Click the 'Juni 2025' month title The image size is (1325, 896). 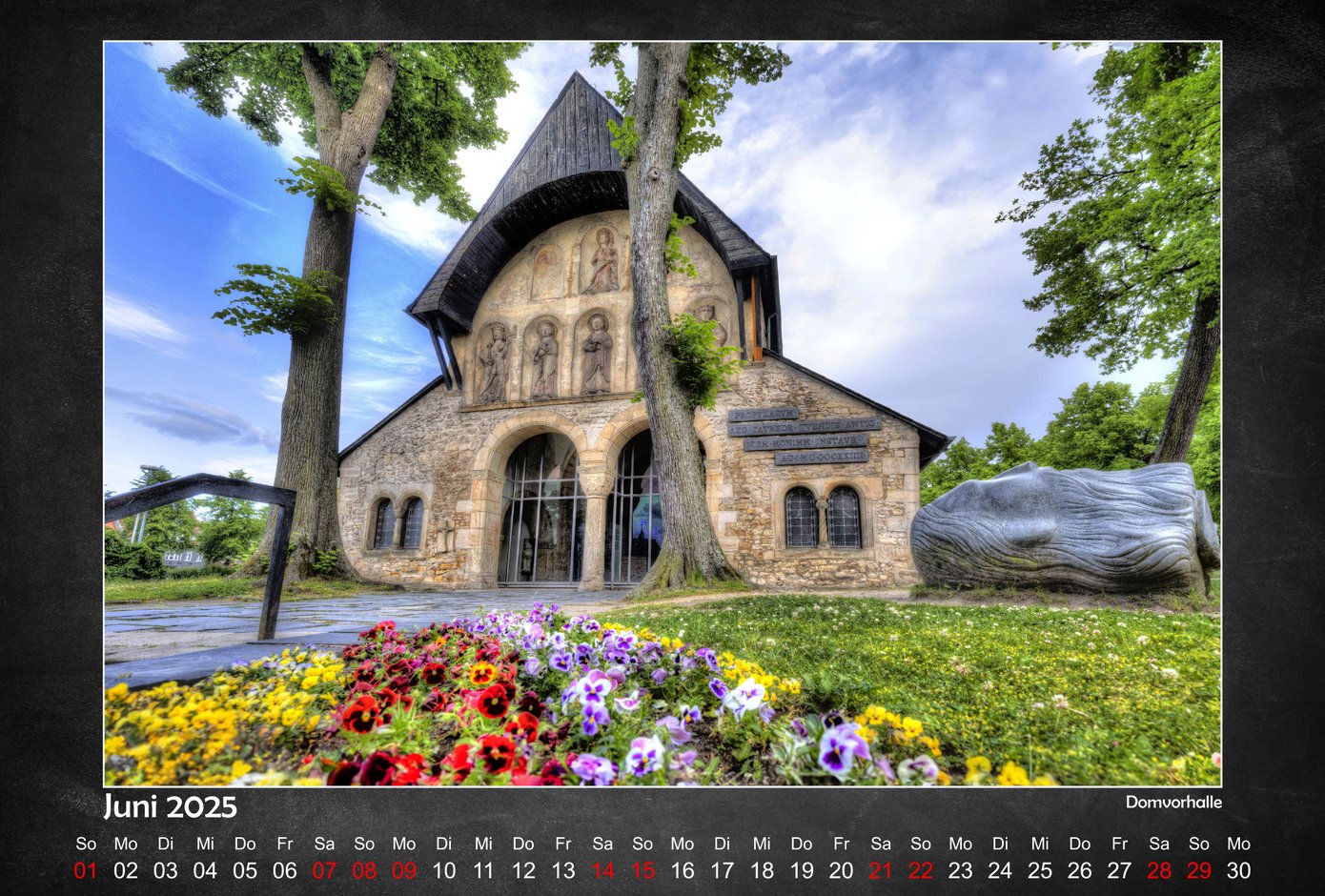tap(171, 807)
